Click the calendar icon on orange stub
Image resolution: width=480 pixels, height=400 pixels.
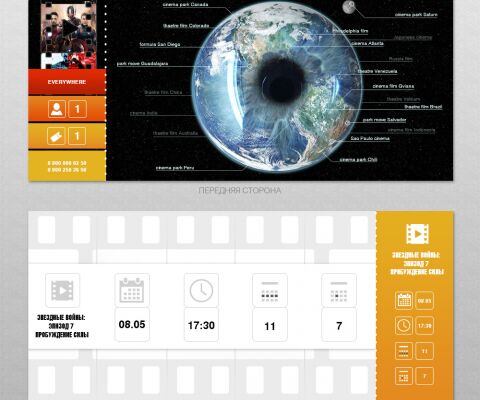(404, 300)
